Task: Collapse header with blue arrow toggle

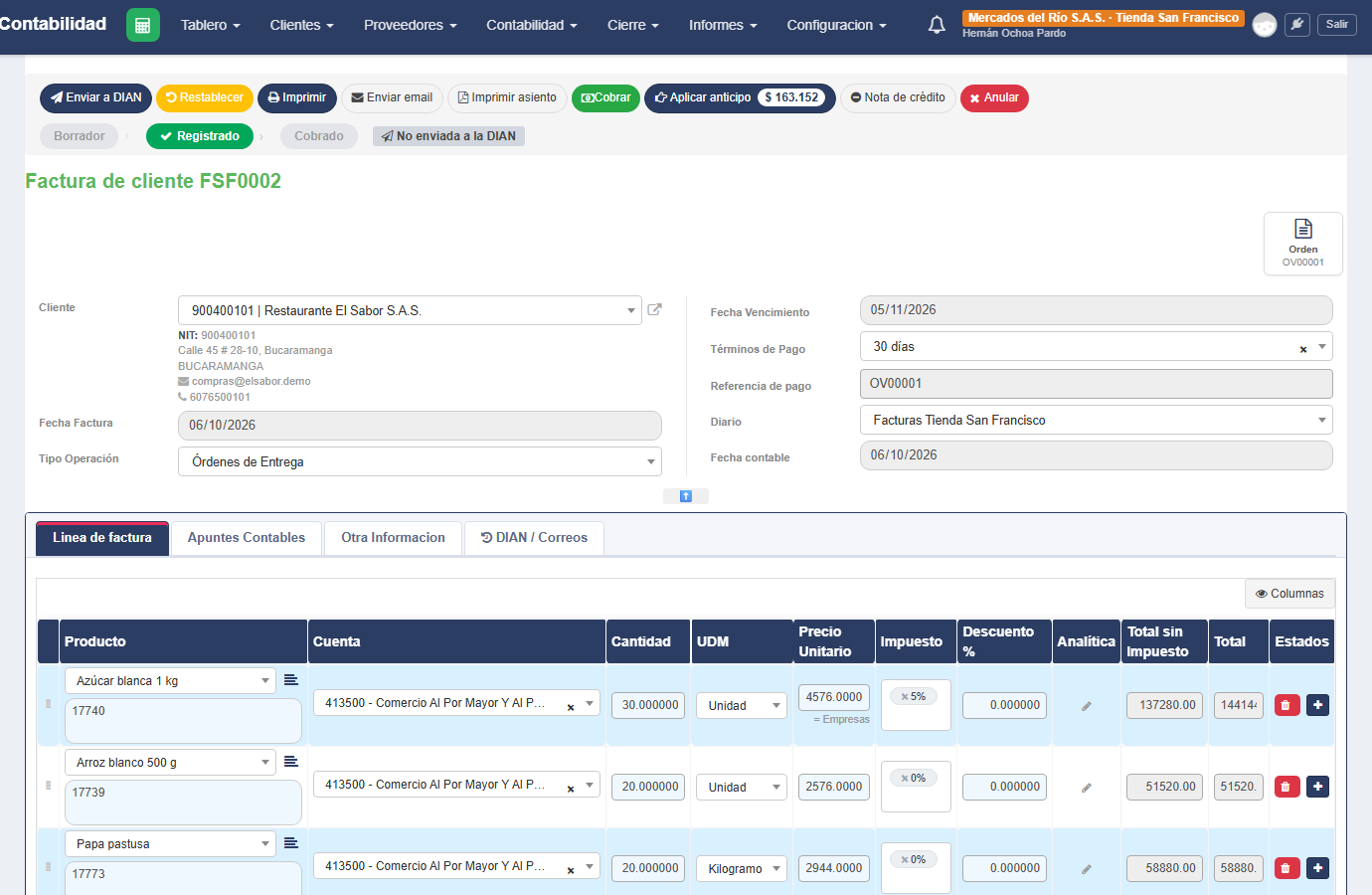Action: click(686, 496)
